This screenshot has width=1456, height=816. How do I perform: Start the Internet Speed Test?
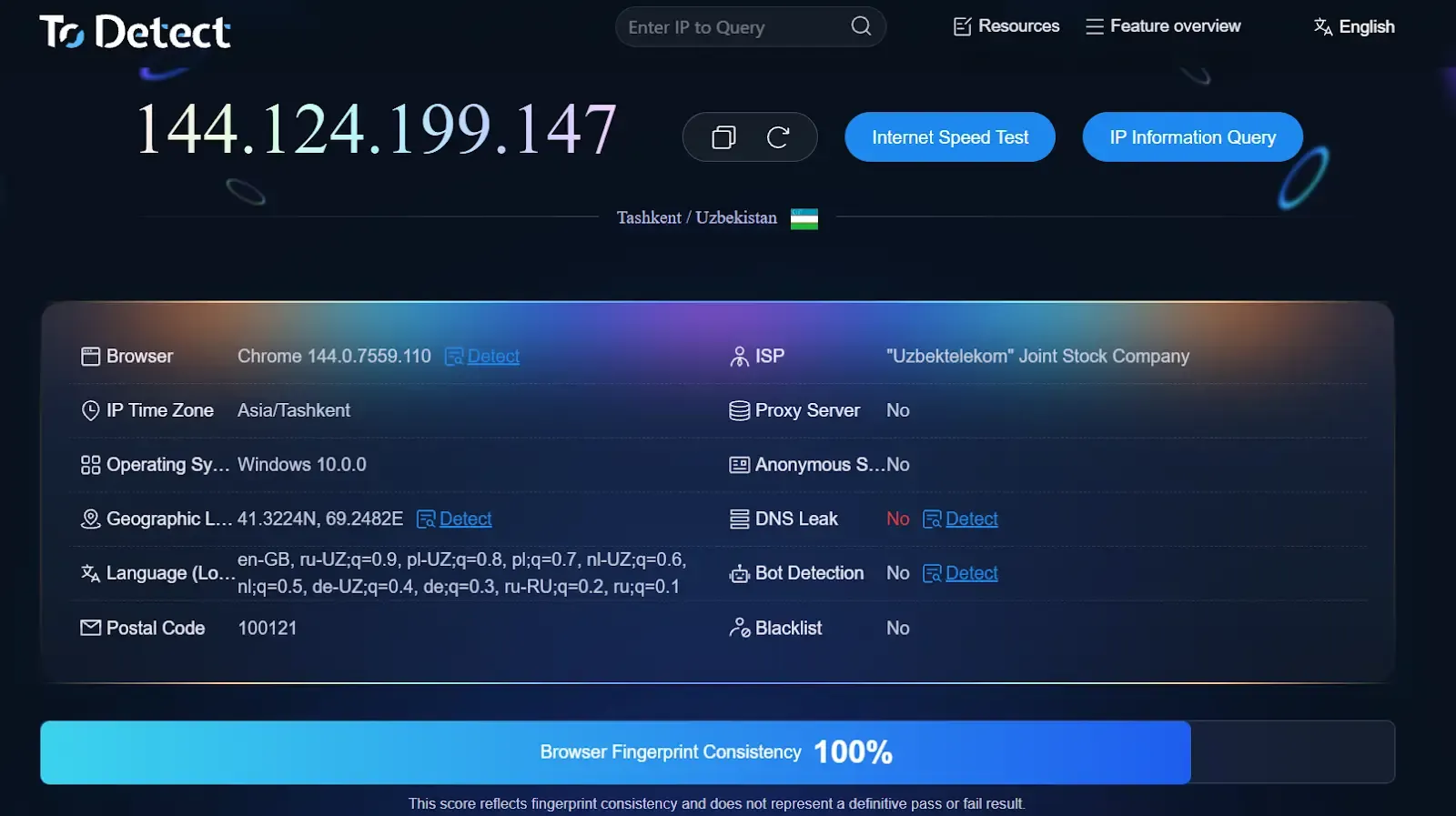949,137
